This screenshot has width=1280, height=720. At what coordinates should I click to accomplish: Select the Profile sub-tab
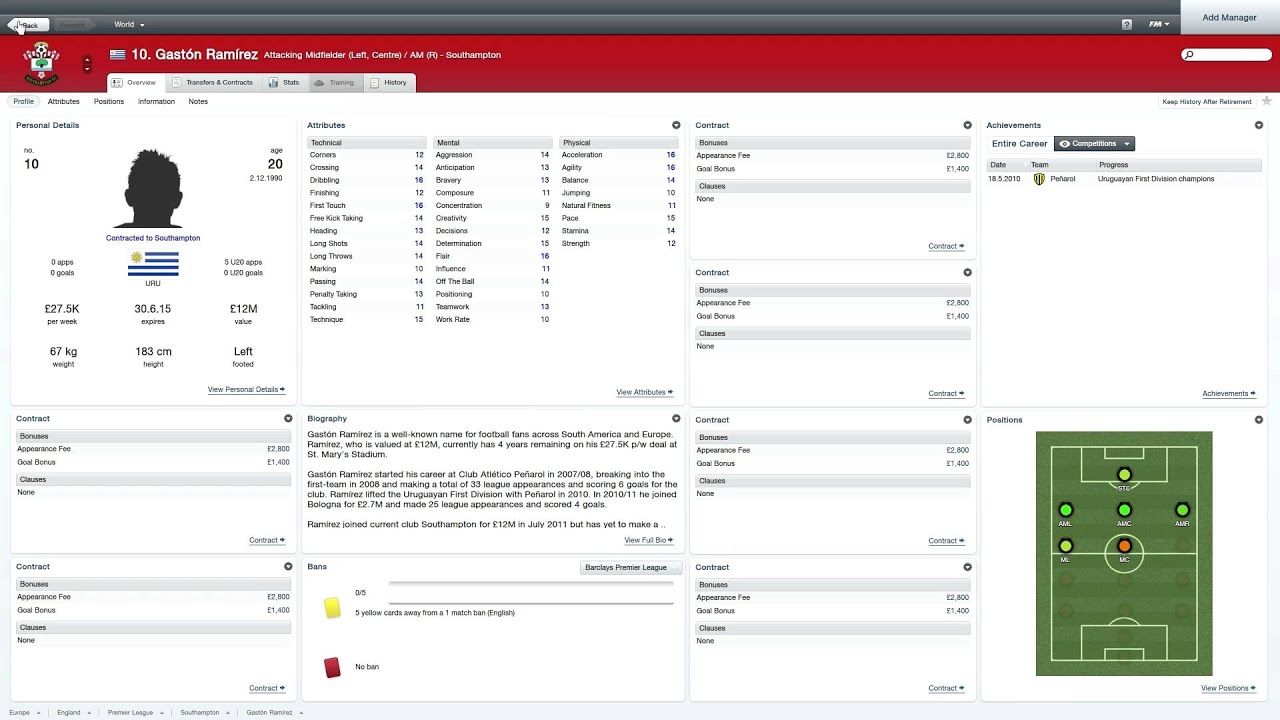click(23, 102)
